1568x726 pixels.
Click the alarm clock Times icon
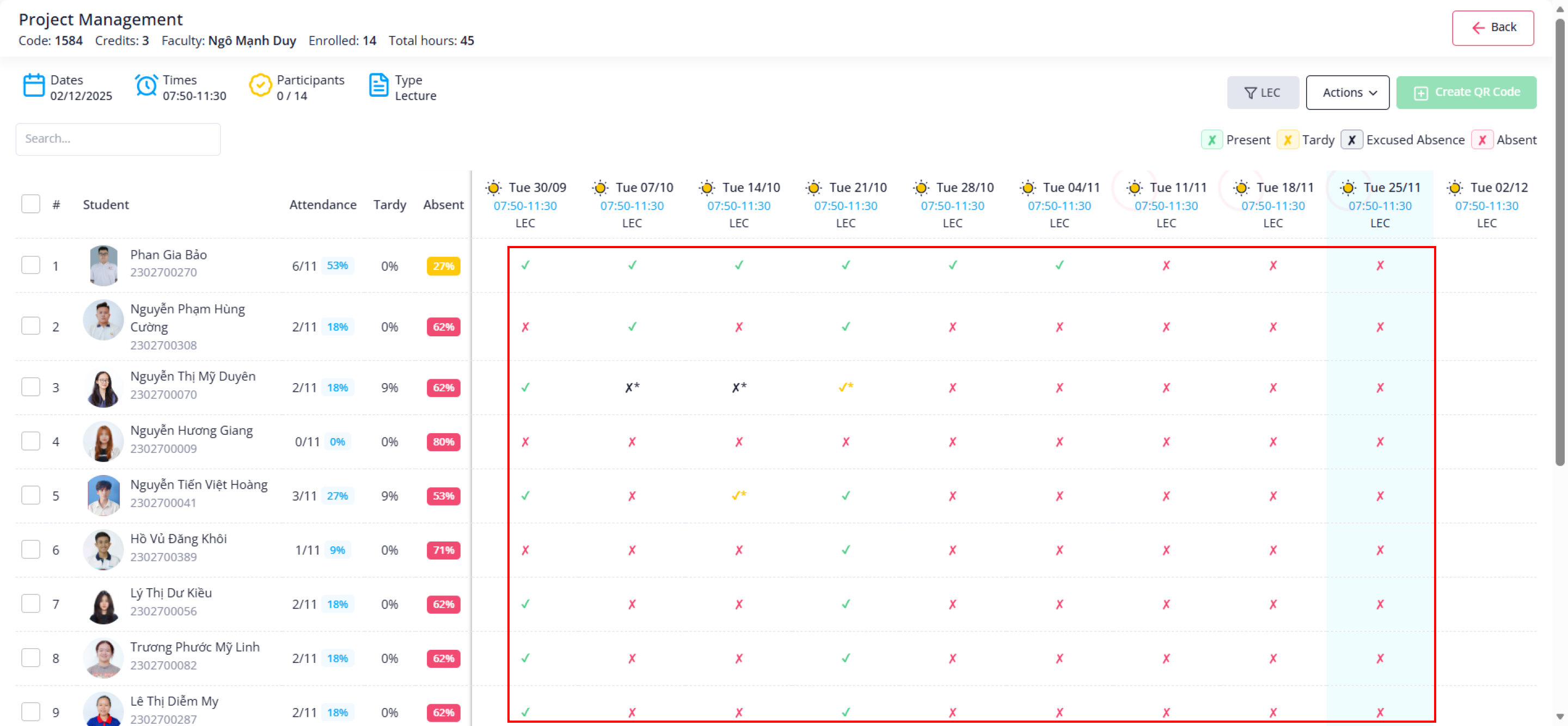(146, 86)
